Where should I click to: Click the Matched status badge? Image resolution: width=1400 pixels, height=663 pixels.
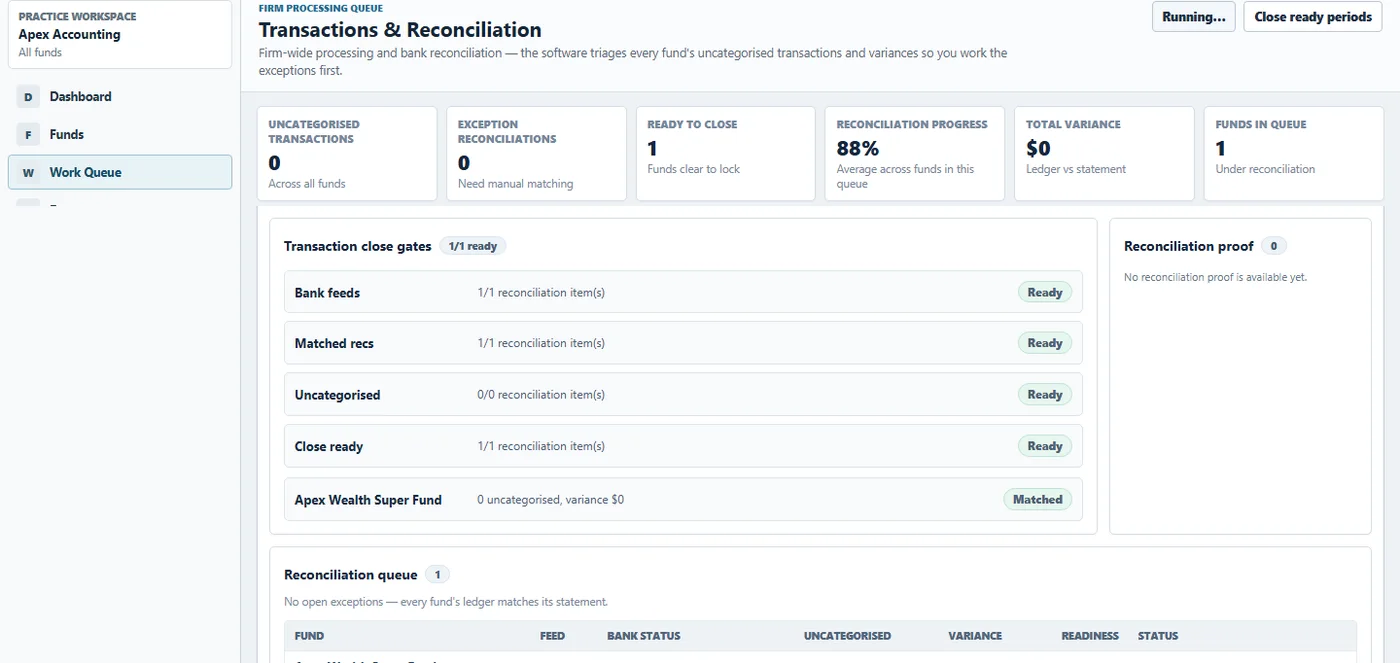[x=1037, y=499]
